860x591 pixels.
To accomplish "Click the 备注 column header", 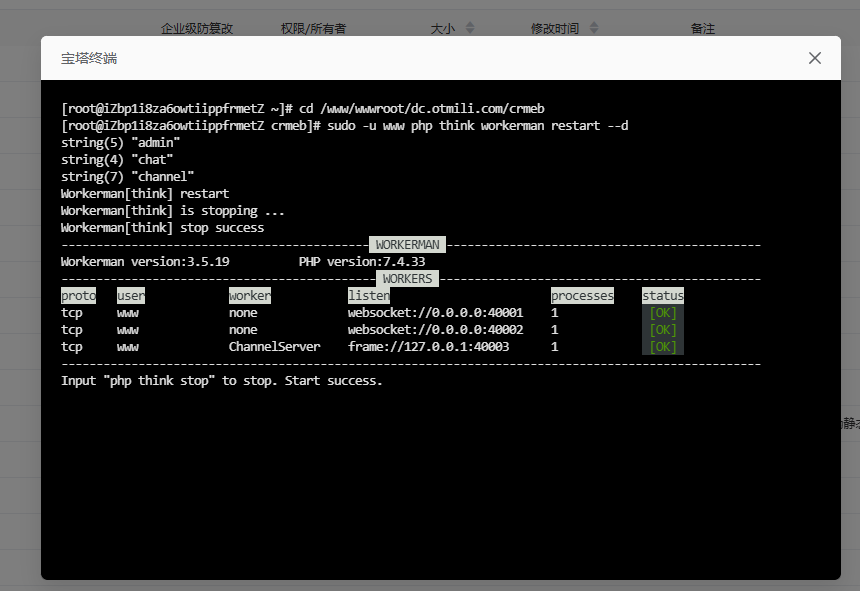I will pyautogui.click(x=702, y=29).
